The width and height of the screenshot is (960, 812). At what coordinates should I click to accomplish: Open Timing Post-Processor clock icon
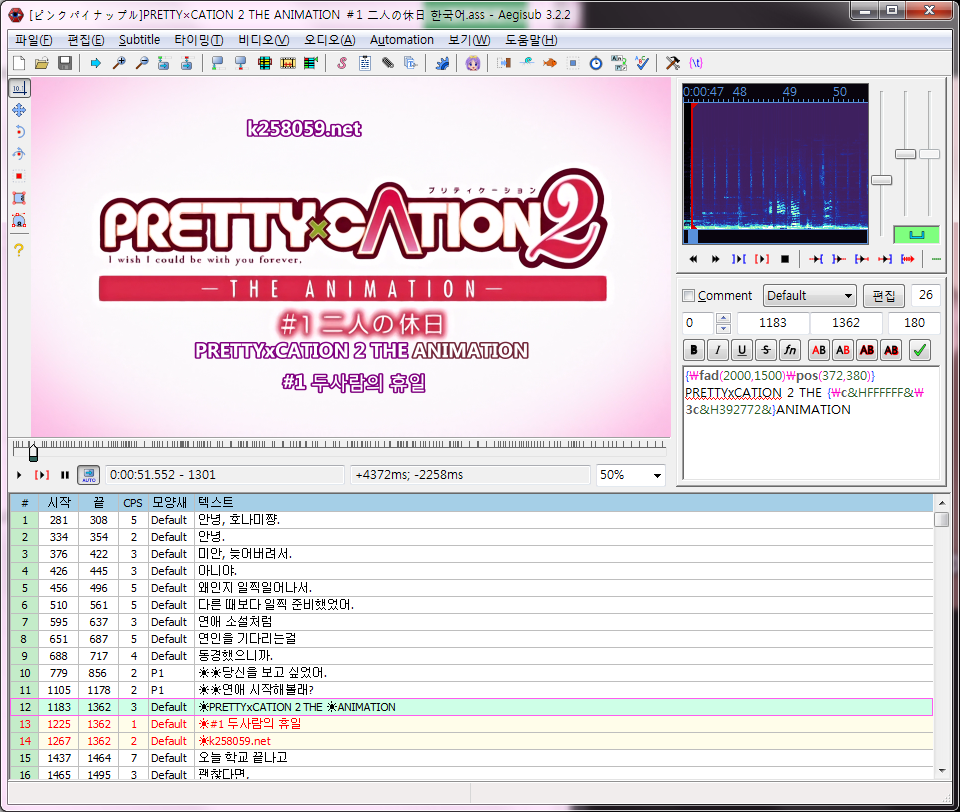[x=596, y=63]
